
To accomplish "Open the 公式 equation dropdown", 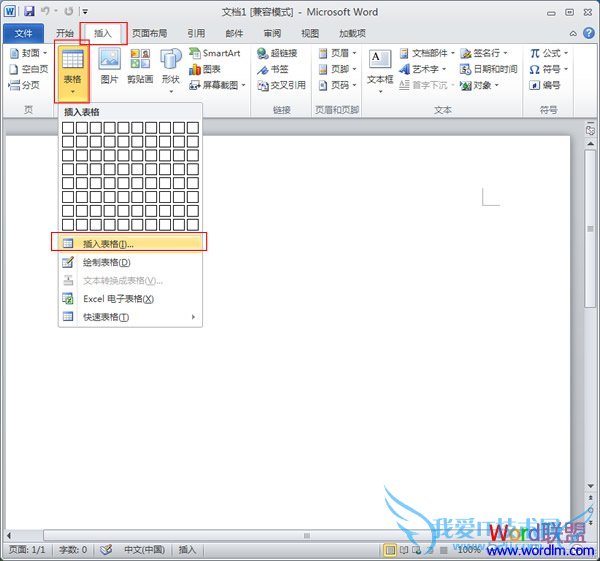I will [x=549, y=53].
